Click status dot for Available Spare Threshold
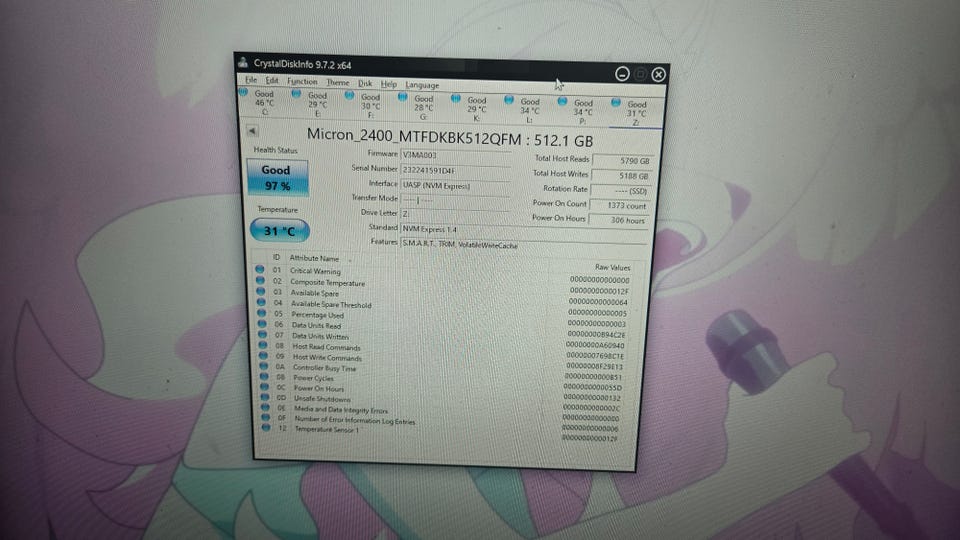This screenshot has width=960, height=540. 261,302
